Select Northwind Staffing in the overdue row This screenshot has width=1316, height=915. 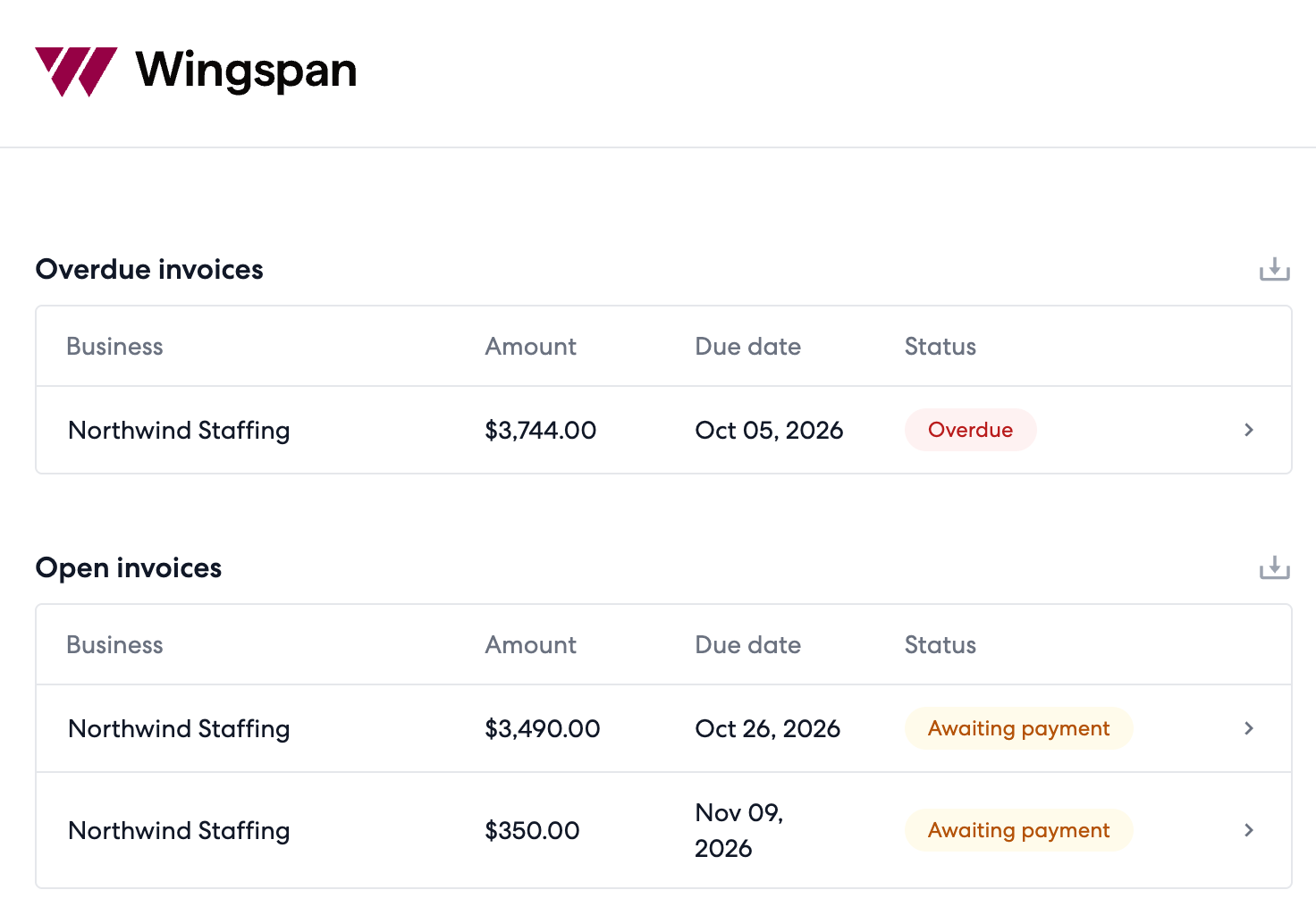coord(179,431)
